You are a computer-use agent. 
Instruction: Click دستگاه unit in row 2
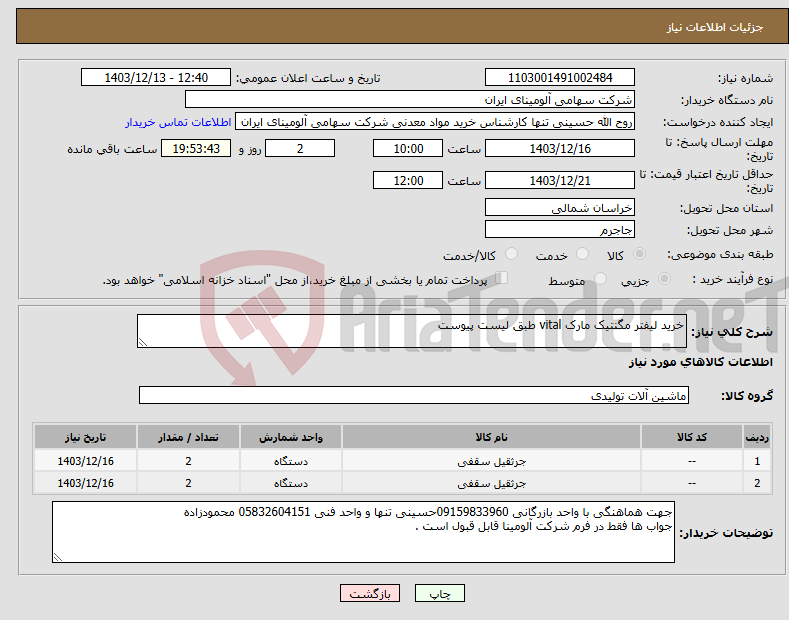pos(291,483)
